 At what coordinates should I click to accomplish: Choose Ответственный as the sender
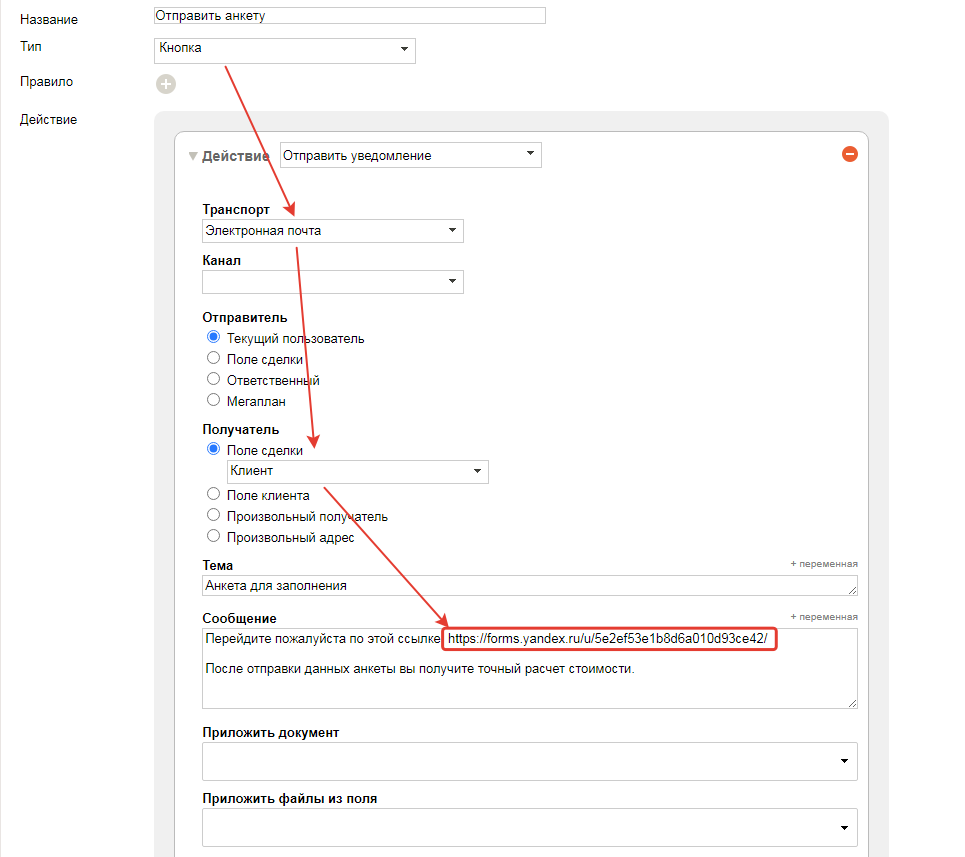(x=213, y=380)
